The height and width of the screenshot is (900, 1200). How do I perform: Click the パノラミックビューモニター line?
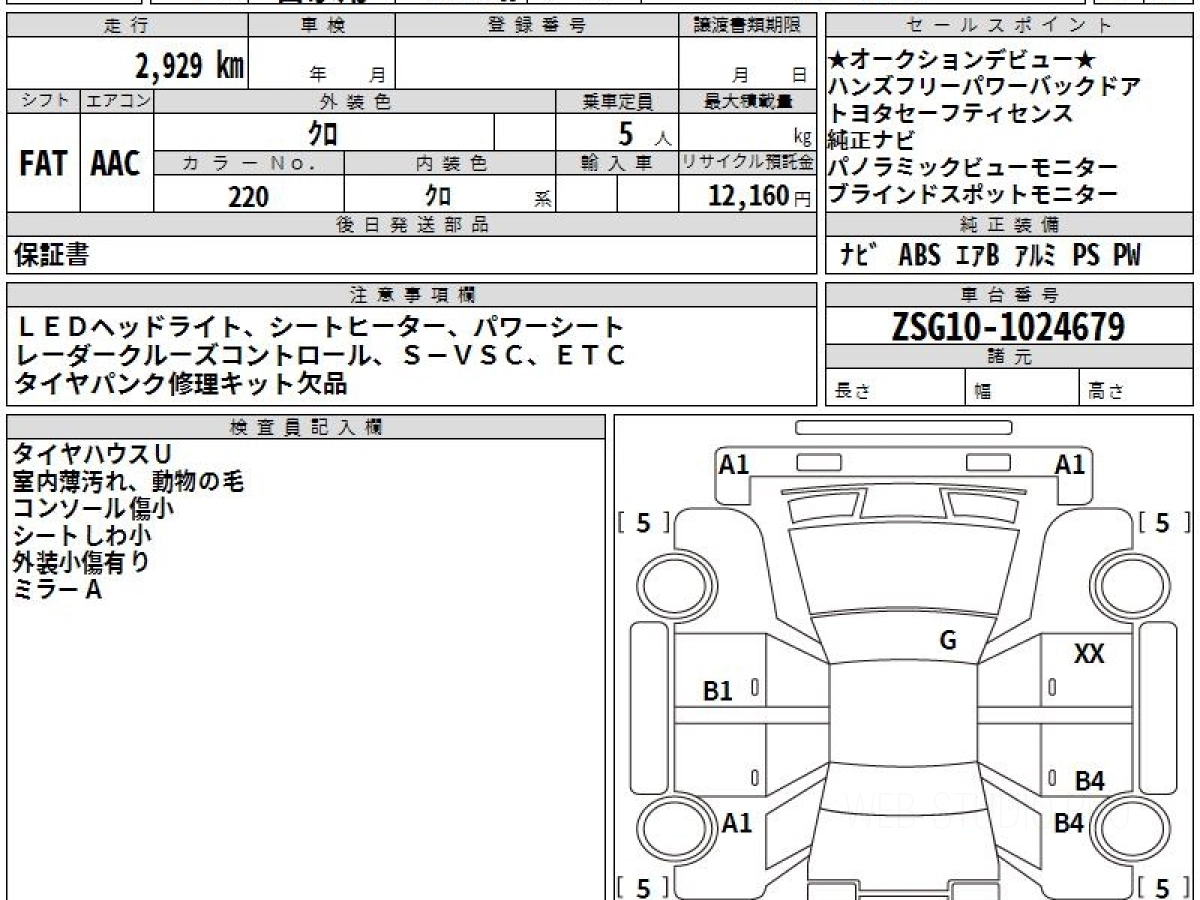click(x=972, y=167)
